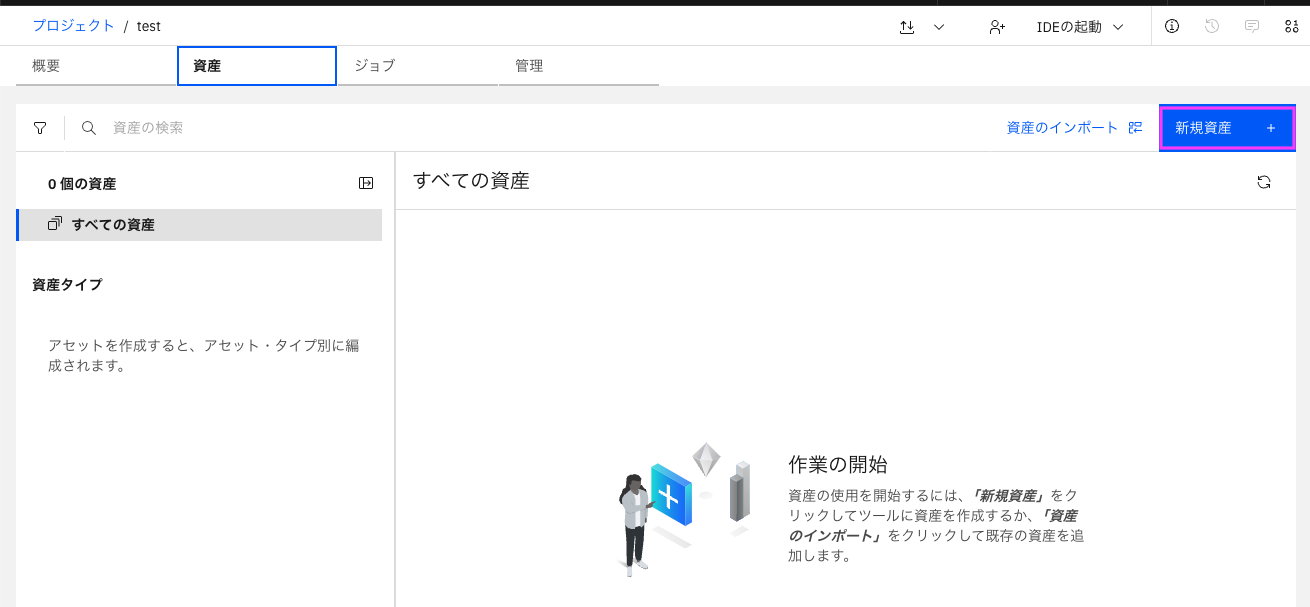Select the 資産 tab
Viewport: 1310px width, 607px height.
[257, 66]
